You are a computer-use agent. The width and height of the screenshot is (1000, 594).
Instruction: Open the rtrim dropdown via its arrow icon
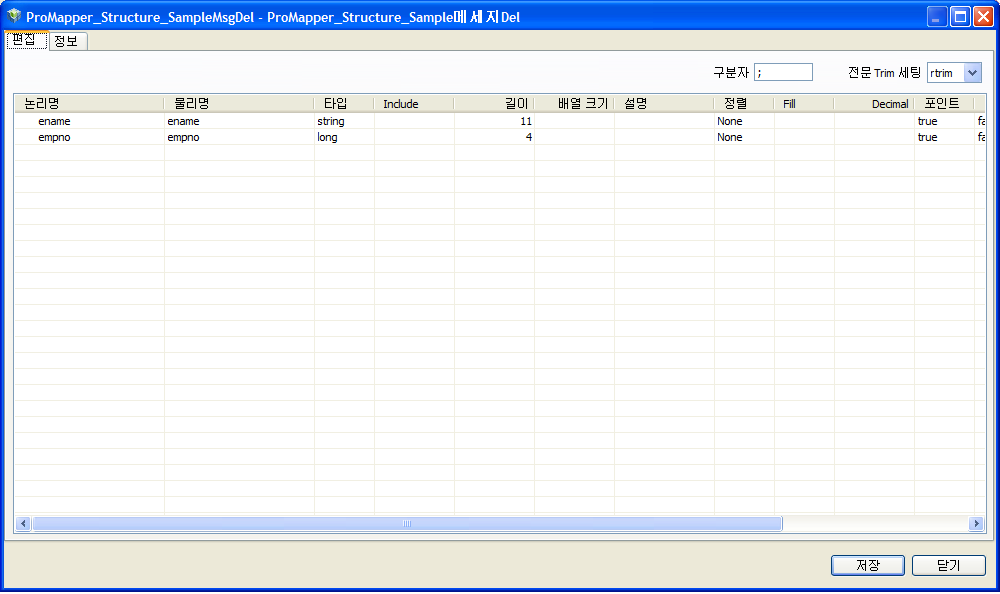pos(972,71)
